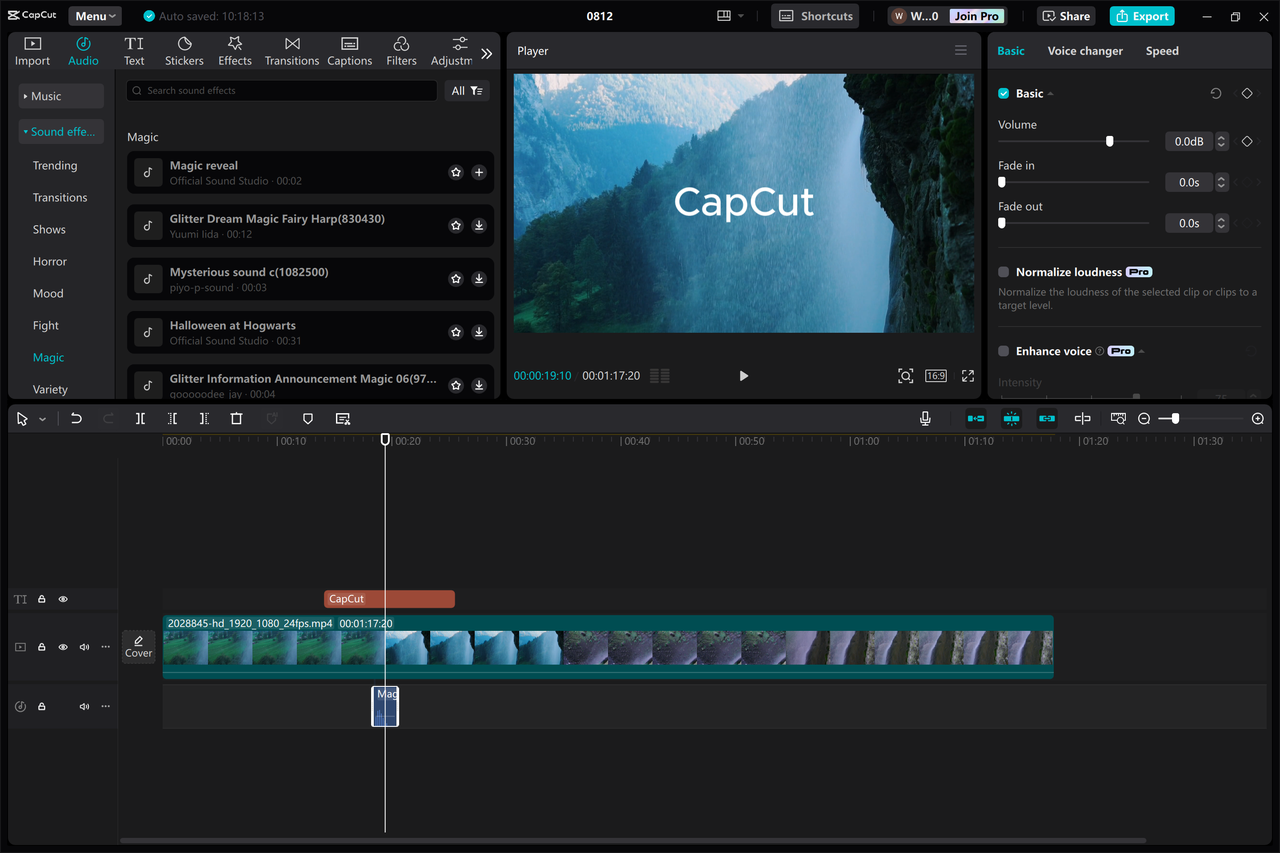The image size is (1280, 853).
Task: Switch to the Transitions library
Action: click(x=291, y=50)
